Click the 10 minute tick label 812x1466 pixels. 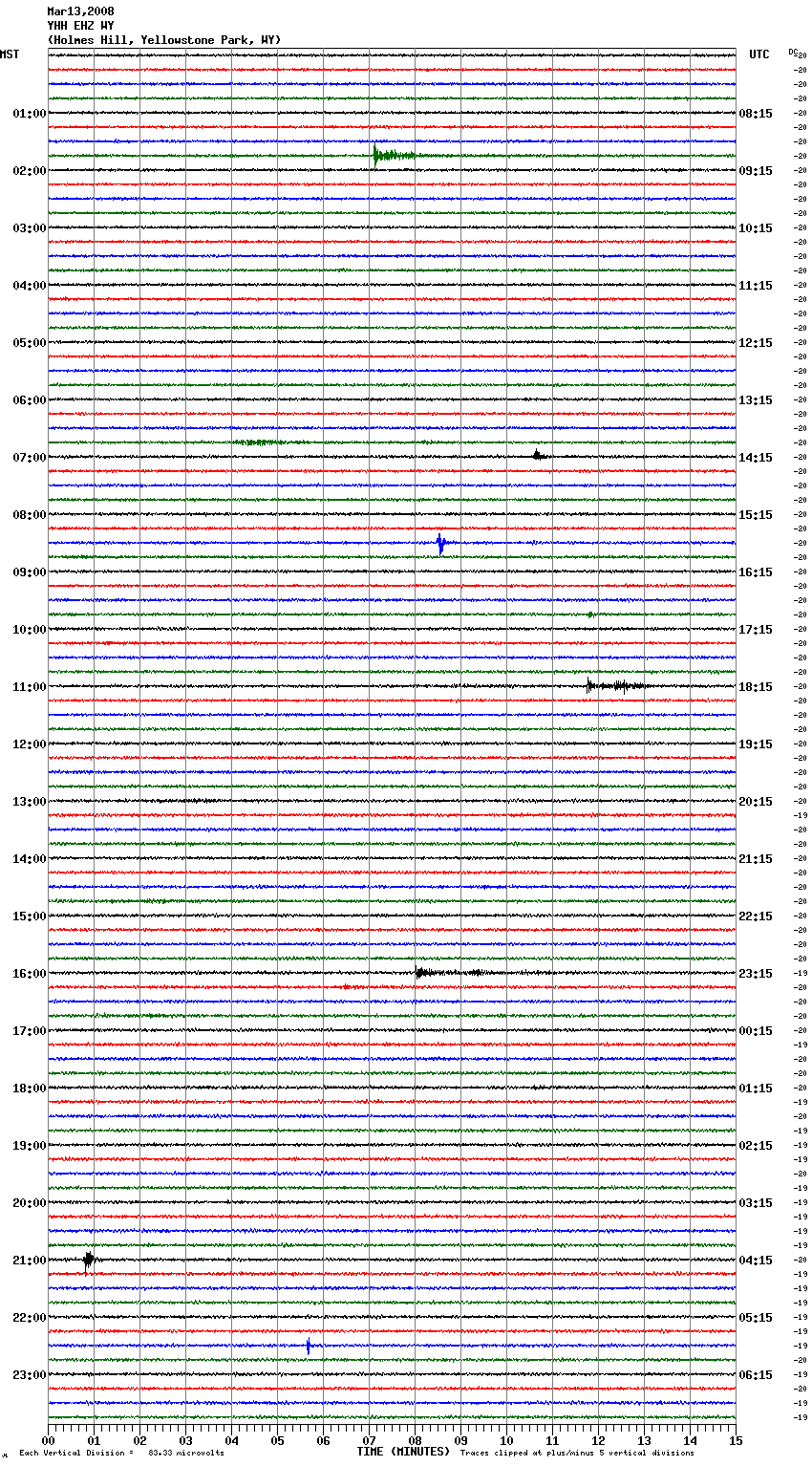pos(506,1440)
